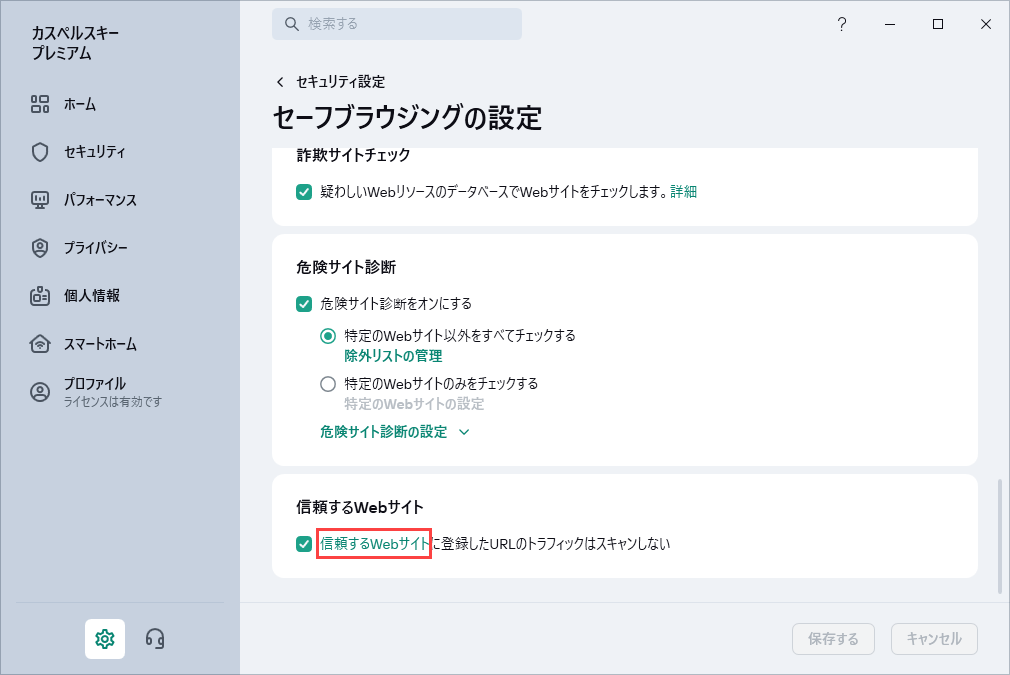The height and width of the screenshot is (675, 1010).
Task: Close the Kaspersky window
Action: click(x=986, y=24)
